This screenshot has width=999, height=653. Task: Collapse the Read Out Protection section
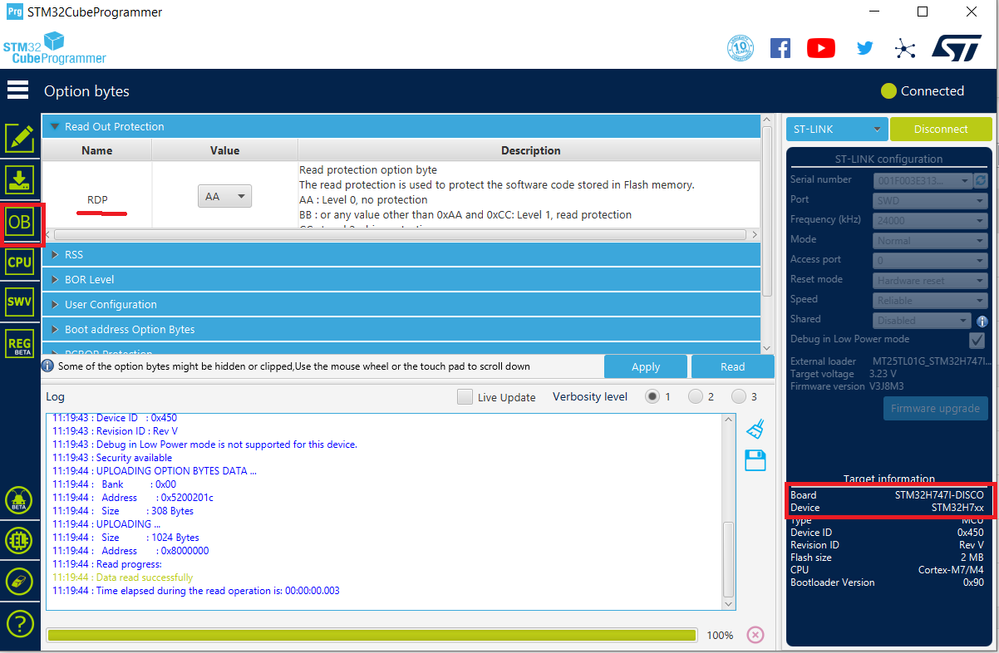click(x=401, y=127)
